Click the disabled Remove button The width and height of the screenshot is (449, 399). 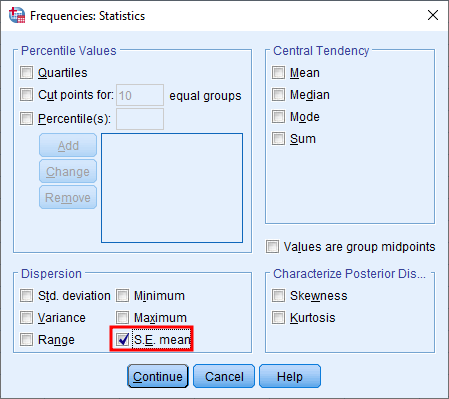68,197
